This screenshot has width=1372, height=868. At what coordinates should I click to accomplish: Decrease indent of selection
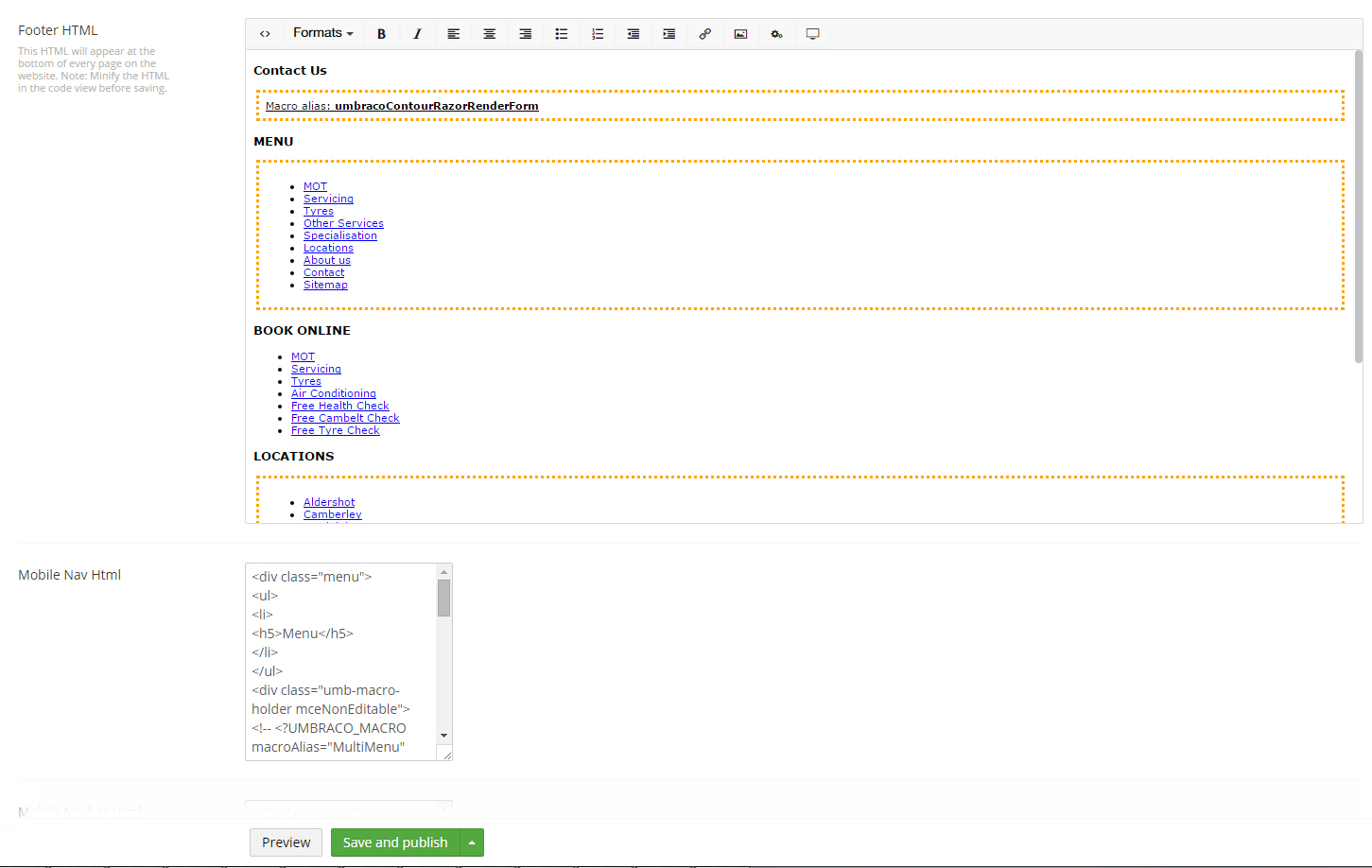click(x=634, y=34)
